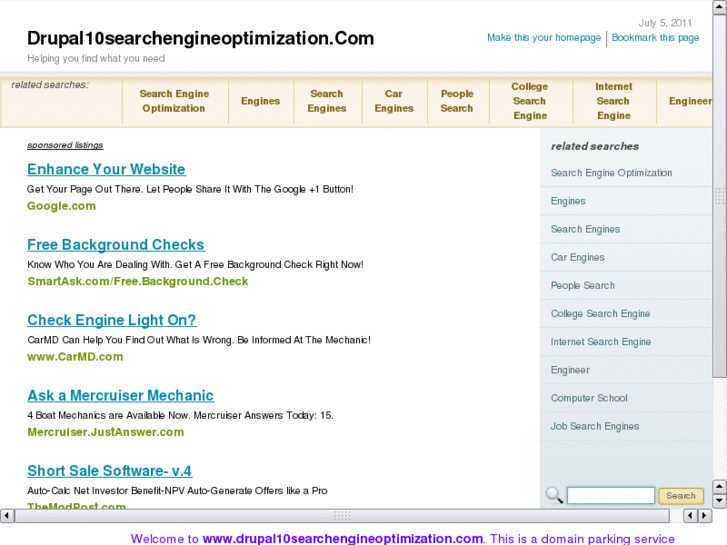Image resolution: width=727 pixels, height=545 pixels.
Task: Select People Search in top related bar
Action: tap(457, 101)
